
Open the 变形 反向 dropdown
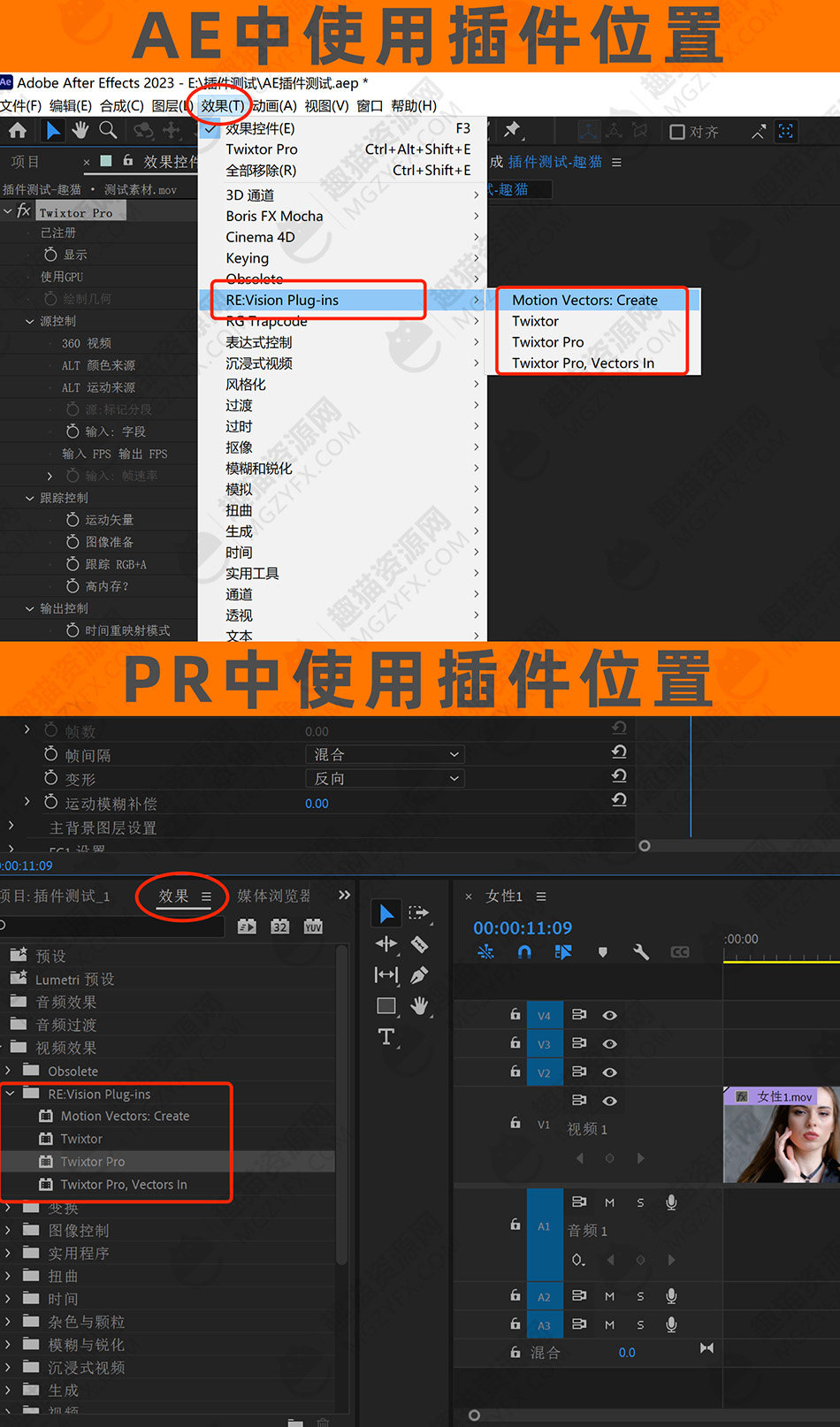point(386,778)
